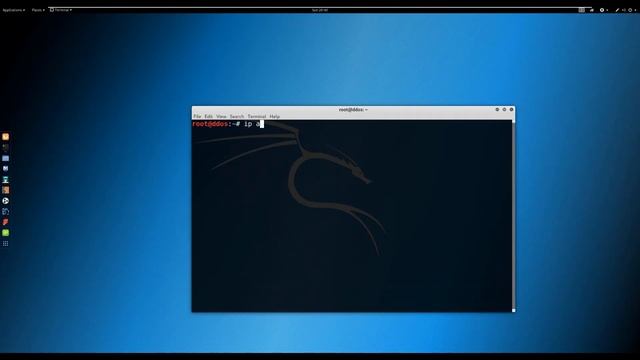Open the Terminal menu in the terminal menu bar

[257, 116]
